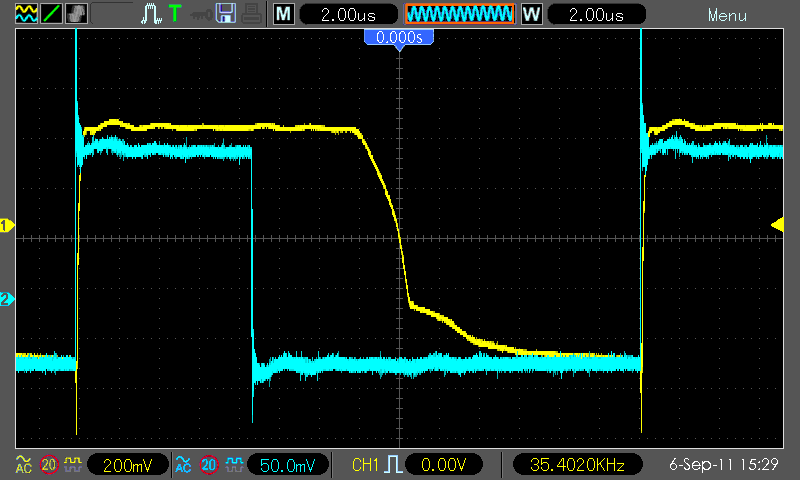Click the CH2 50.0mV scale readout

coord(288,465)
